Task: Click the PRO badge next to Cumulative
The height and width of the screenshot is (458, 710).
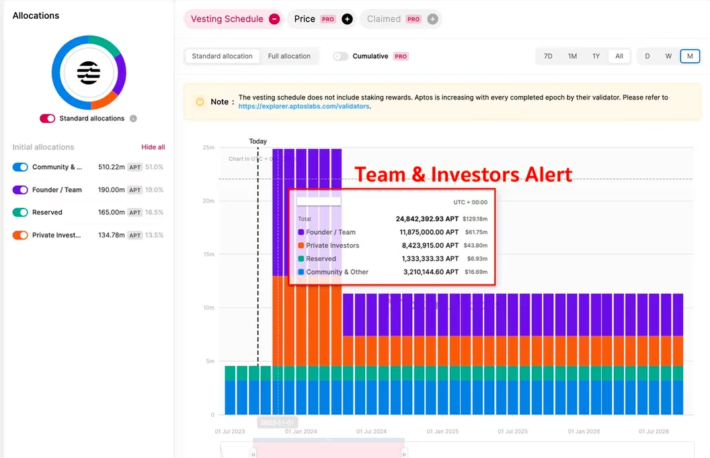Action: click(x=401, y=57)
